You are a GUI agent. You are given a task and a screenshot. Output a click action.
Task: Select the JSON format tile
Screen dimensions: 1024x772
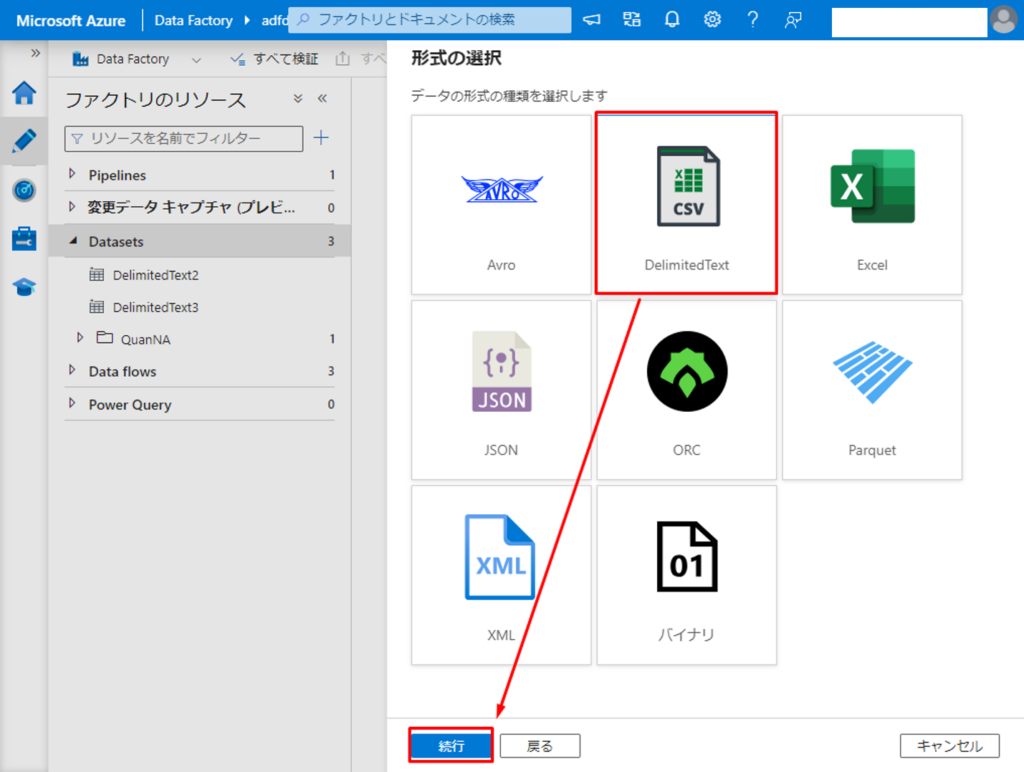(501, 390)
